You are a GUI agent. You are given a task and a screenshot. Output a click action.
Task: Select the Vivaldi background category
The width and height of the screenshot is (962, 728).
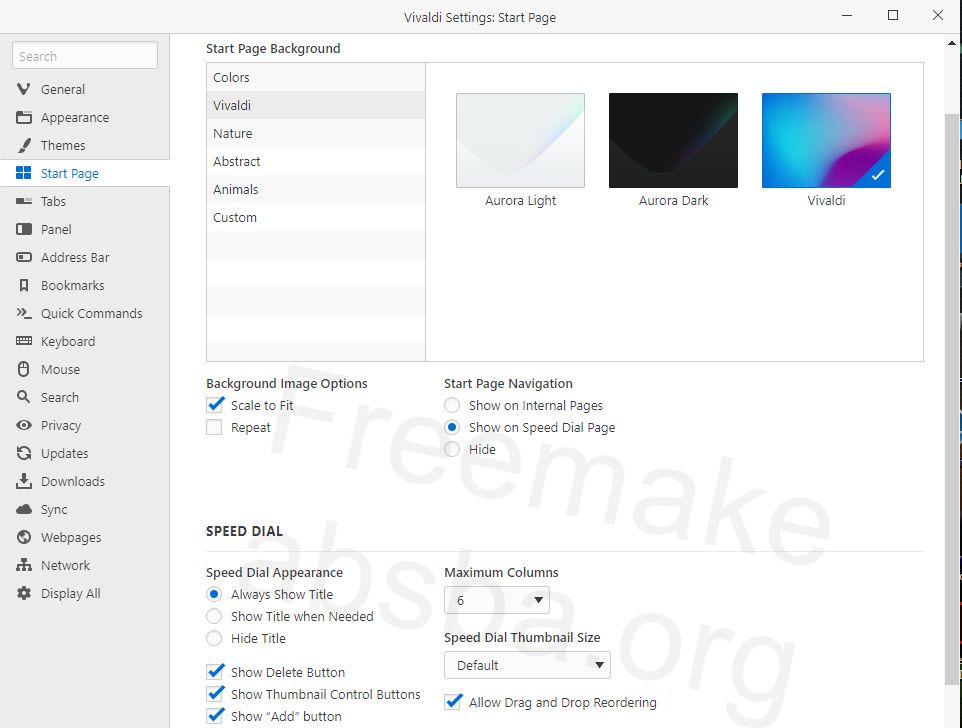(315, 105)
